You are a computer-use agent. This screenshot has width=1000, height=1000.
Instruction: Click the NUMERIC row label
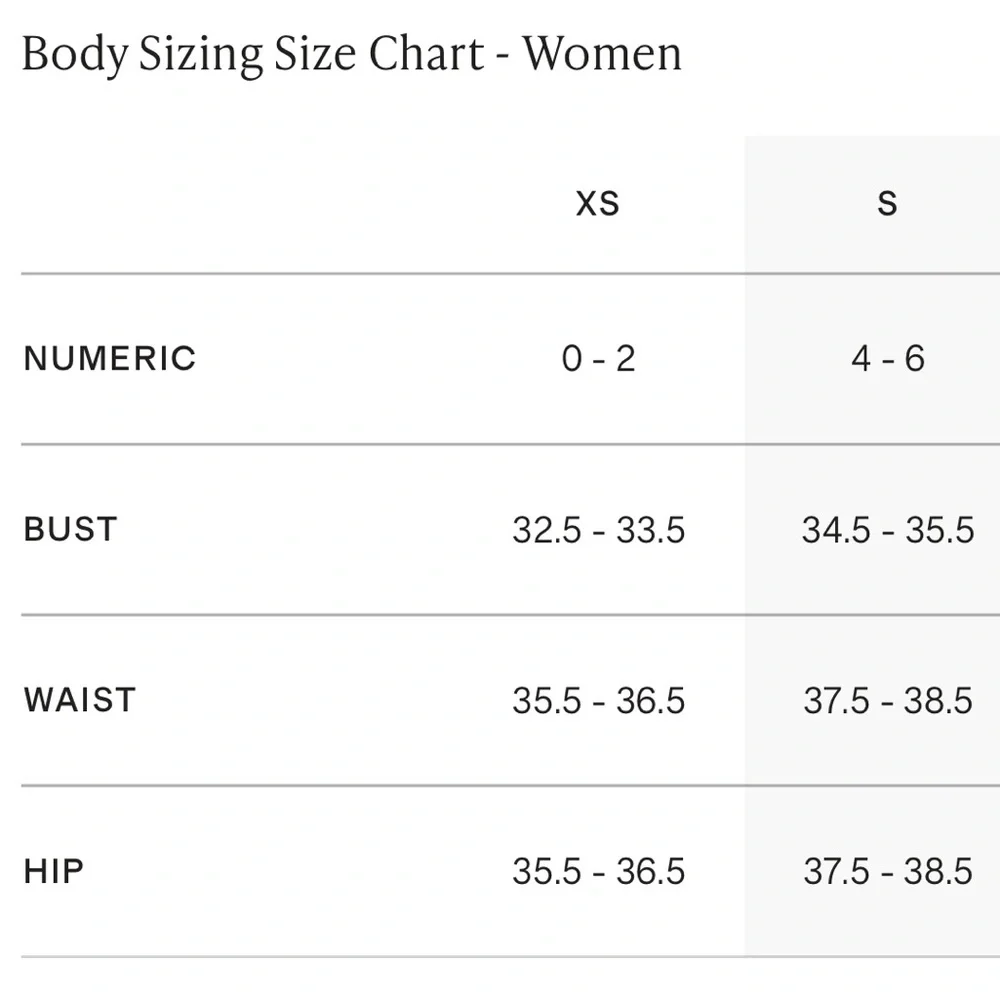110,358
